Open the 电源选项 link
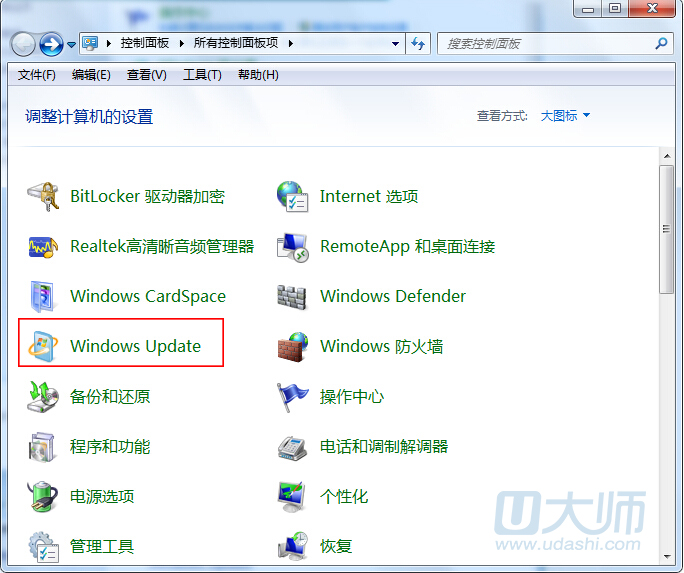The height and width of the screenshot is (573, 684). coord(102,497)
